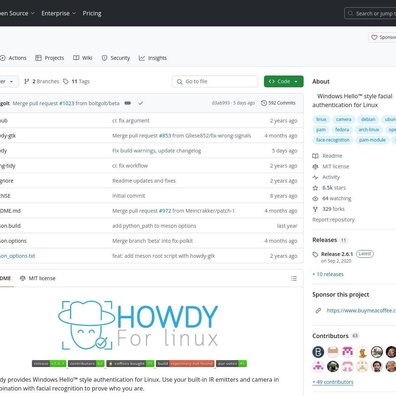Click the aur votes badge
Image resolution: width=396 pixels, height=396 pixels.
click(x=231, y=364)
